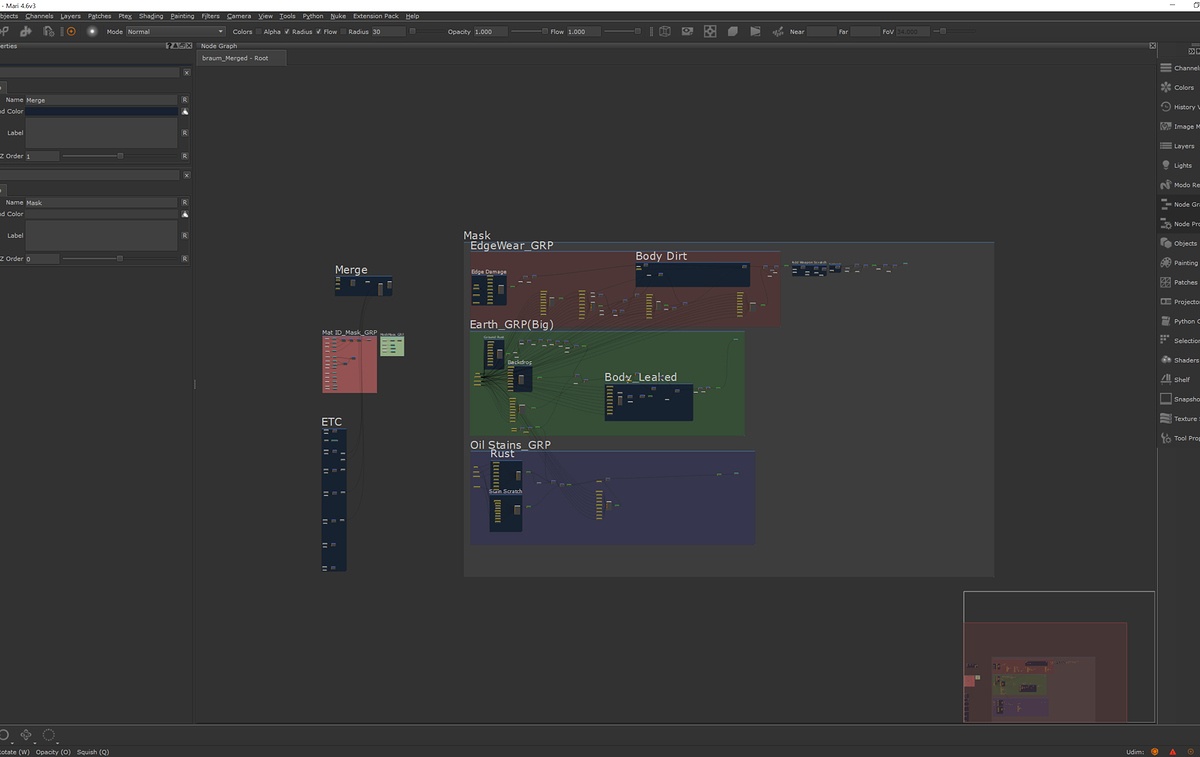Screen dimensions: 1200x757
Task: Open the Python menu
Action: pyautogui.click(x=313, y=16)
